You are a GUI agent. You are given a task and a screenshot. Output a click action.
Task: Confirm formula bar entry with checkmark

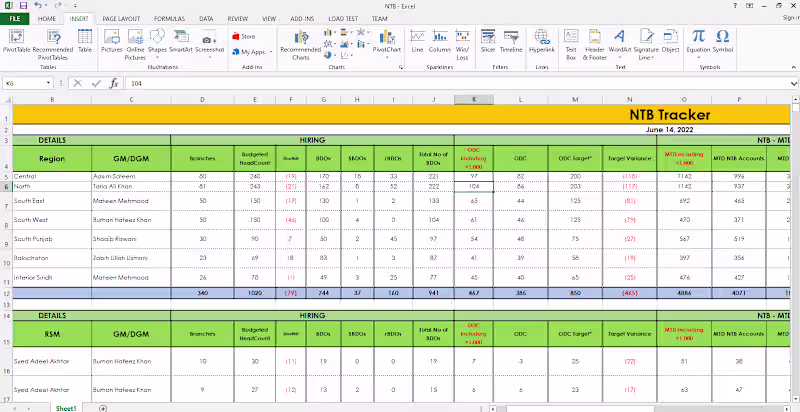pos(96,83)
